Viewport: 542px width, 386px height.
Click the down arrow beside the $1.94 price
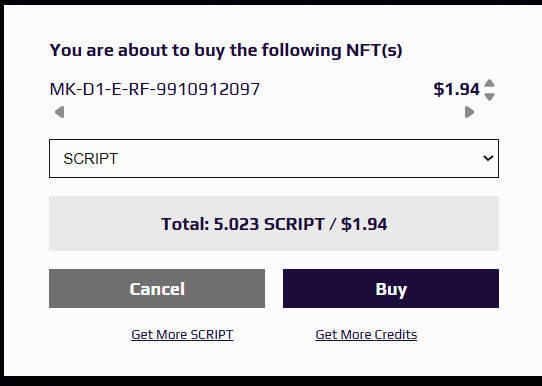(489, 97)
